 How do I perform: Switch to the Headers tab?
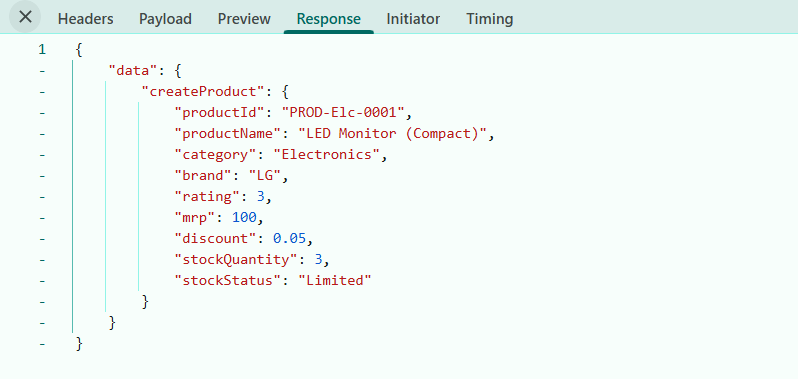(x=86, y=19)
